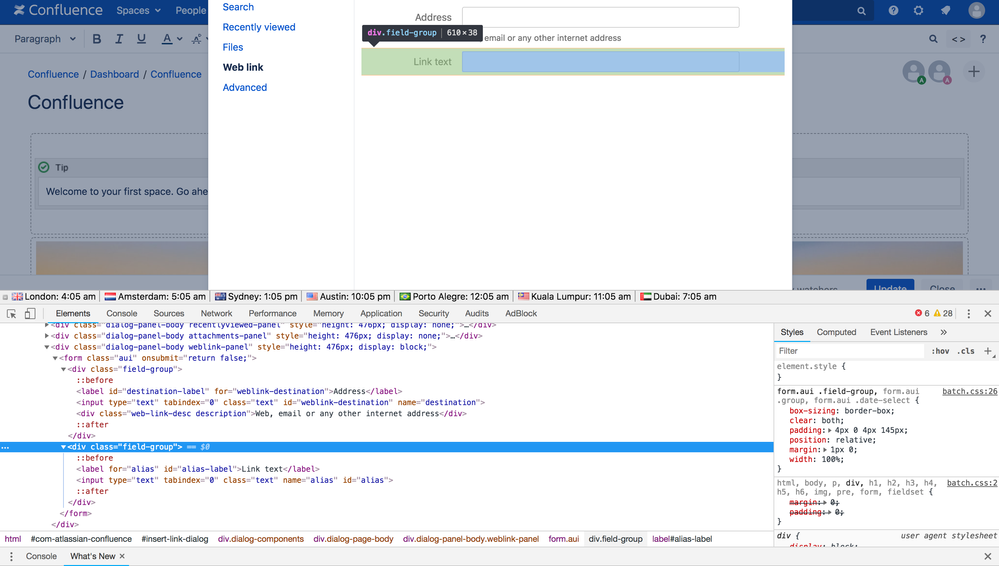The height and width of the screenshot is (566, 999).
Task: Activate the inspect element picker icon
Action: (x=11, y=314)
